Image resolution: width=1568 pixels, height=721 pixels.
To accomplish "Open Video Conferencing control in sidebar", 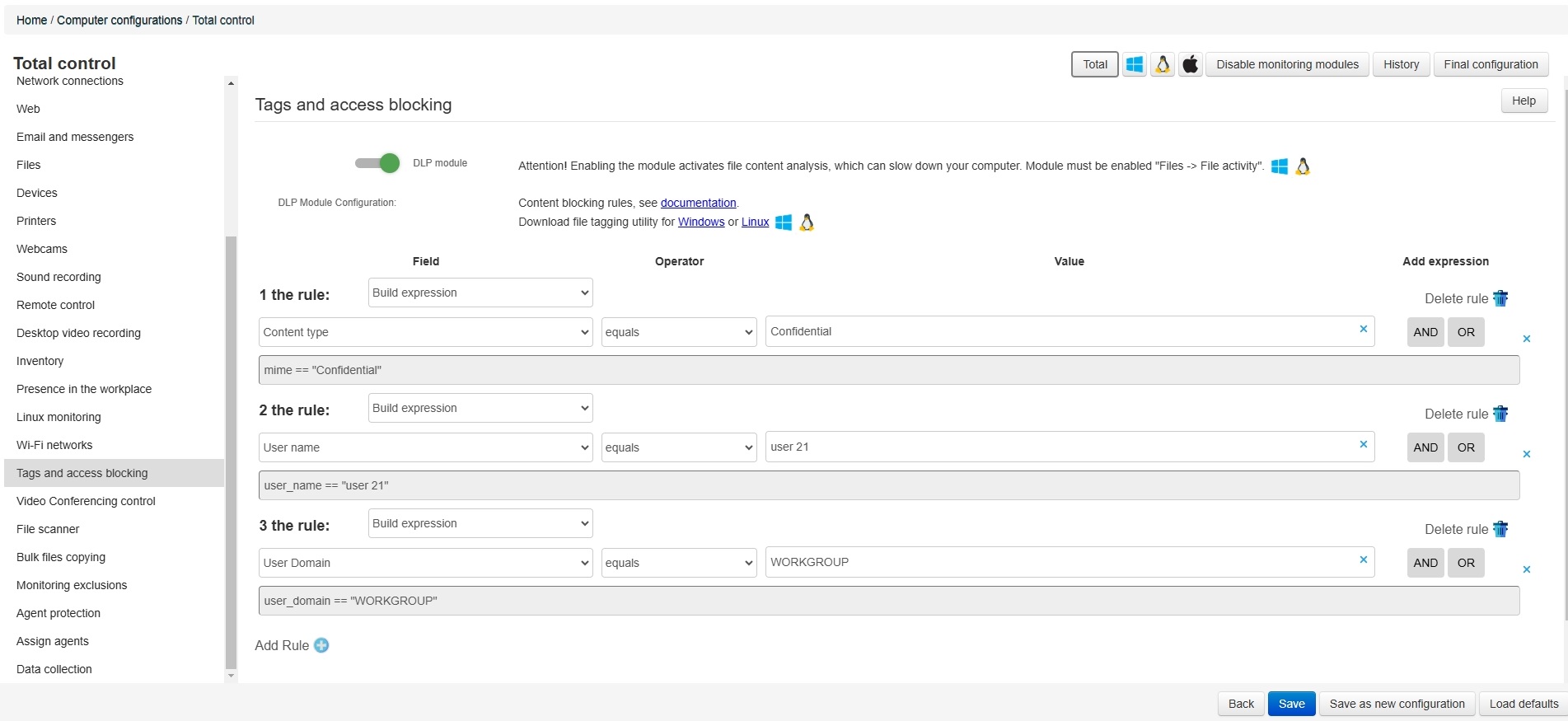I will pos(86,501).
